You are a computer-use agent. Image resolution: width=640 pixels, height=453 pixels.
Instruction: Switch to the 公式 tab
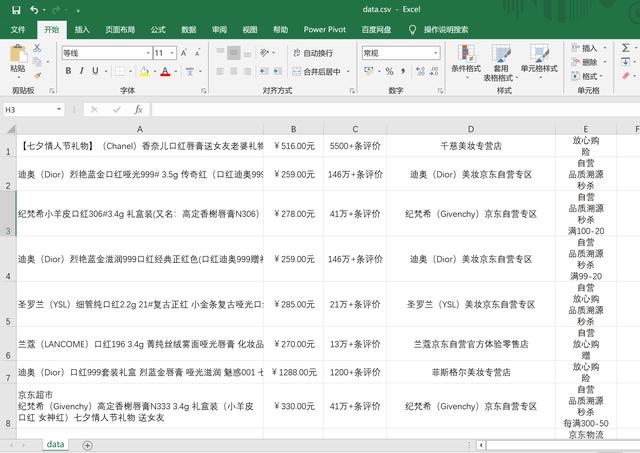click(158, 29)
